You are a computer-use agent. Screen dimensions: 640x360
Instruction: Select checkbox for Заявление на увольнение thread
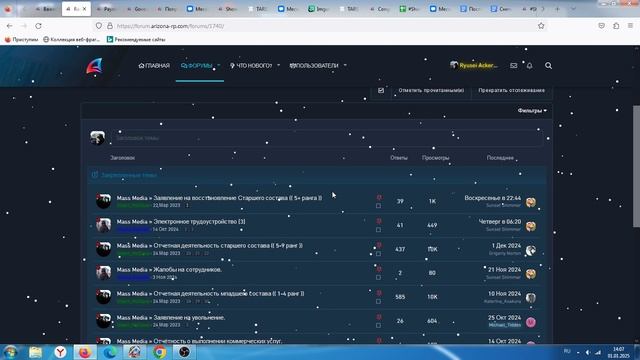point(378,326)
